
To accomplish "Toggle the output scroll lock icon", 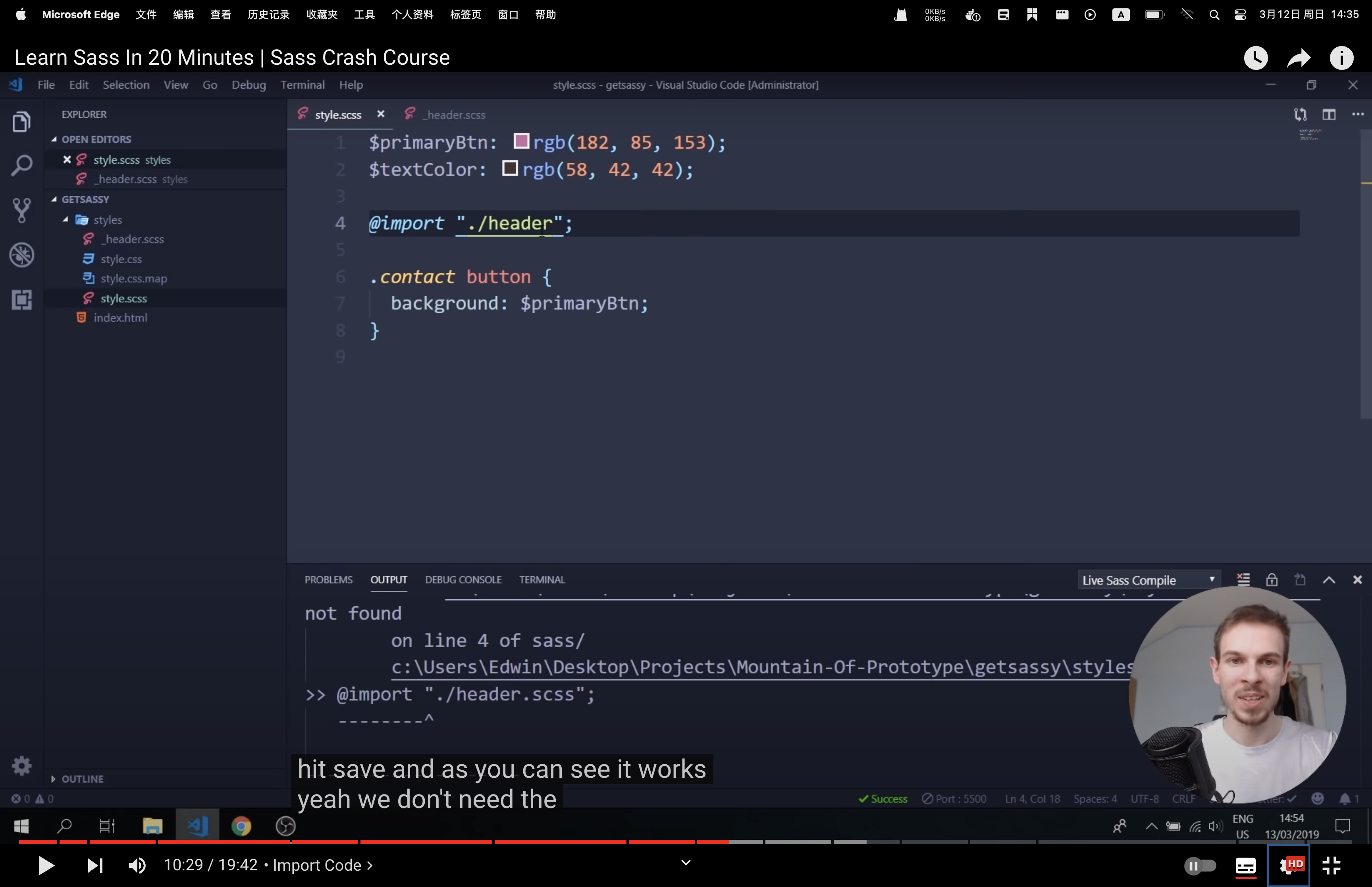I will [x=1272, y=579].
